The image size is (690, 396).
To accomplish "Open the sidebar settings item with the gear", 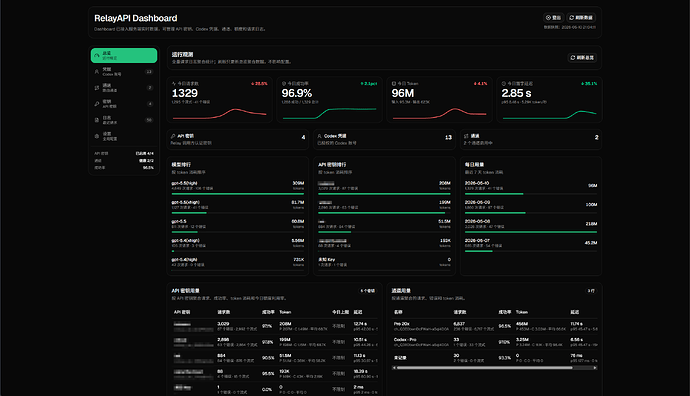I will 124,136.
